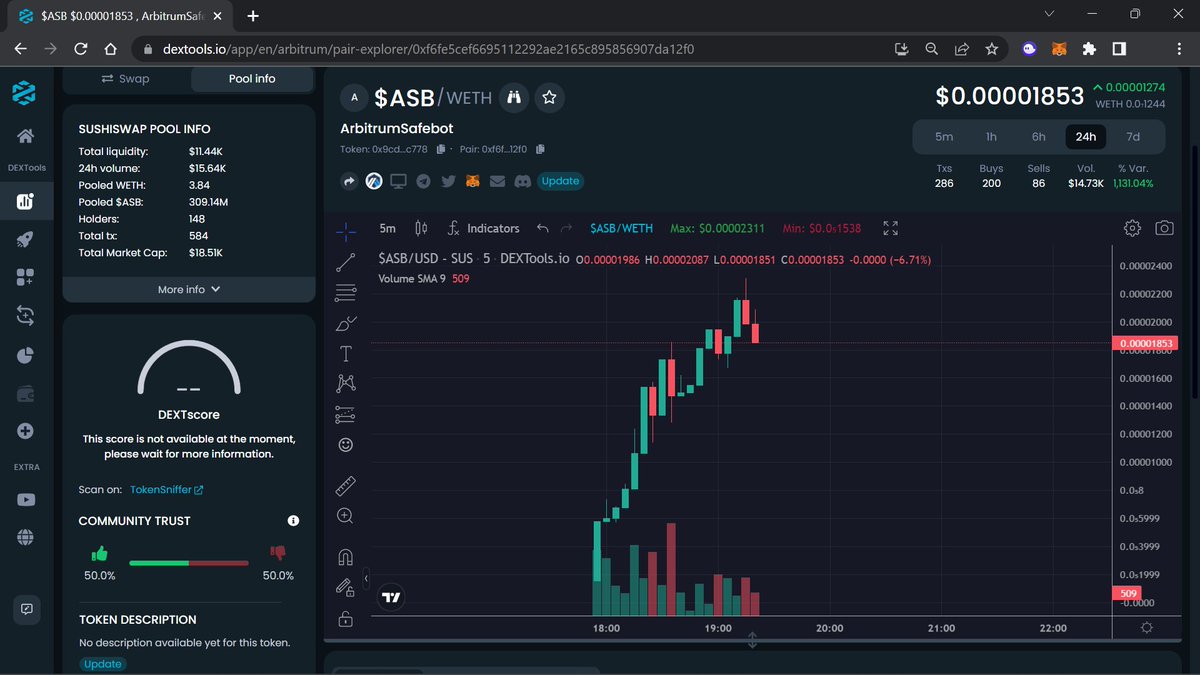
Task: Open candle chart type selector
Action: [421, 228]
